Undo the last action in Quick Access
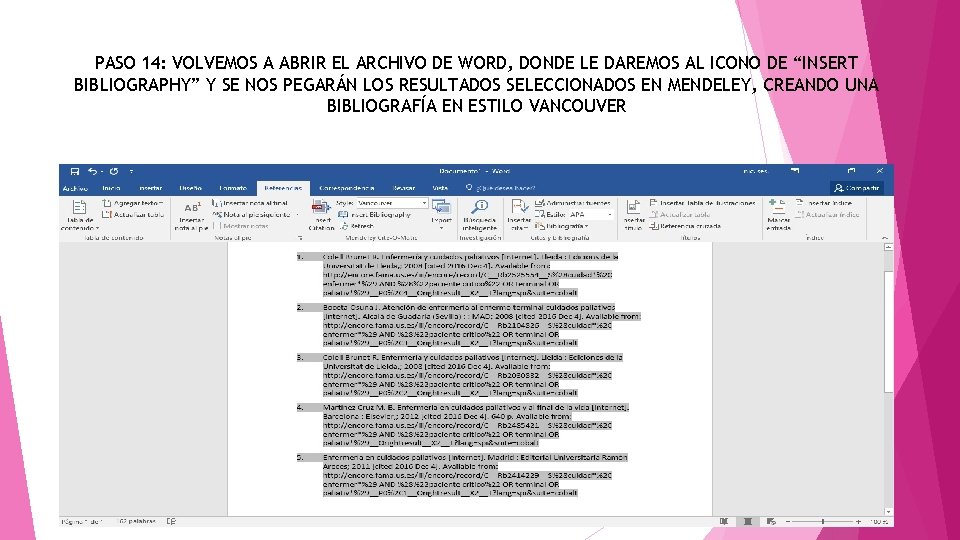 coord(92,171)
